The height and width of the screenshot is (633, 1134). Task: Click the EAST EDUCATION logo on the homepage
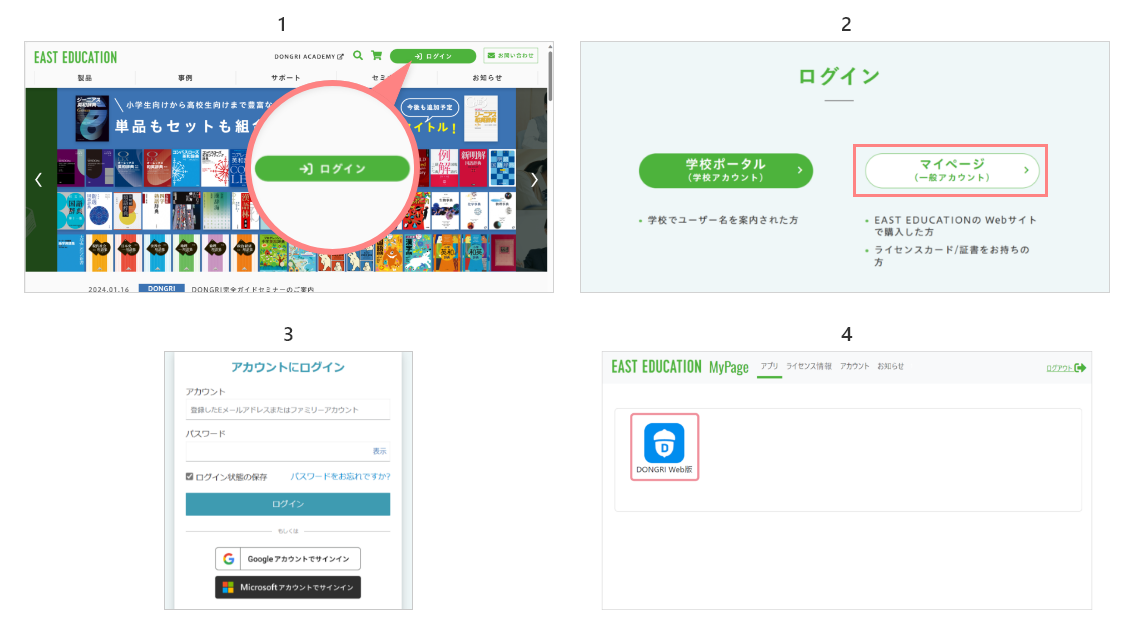75,57
